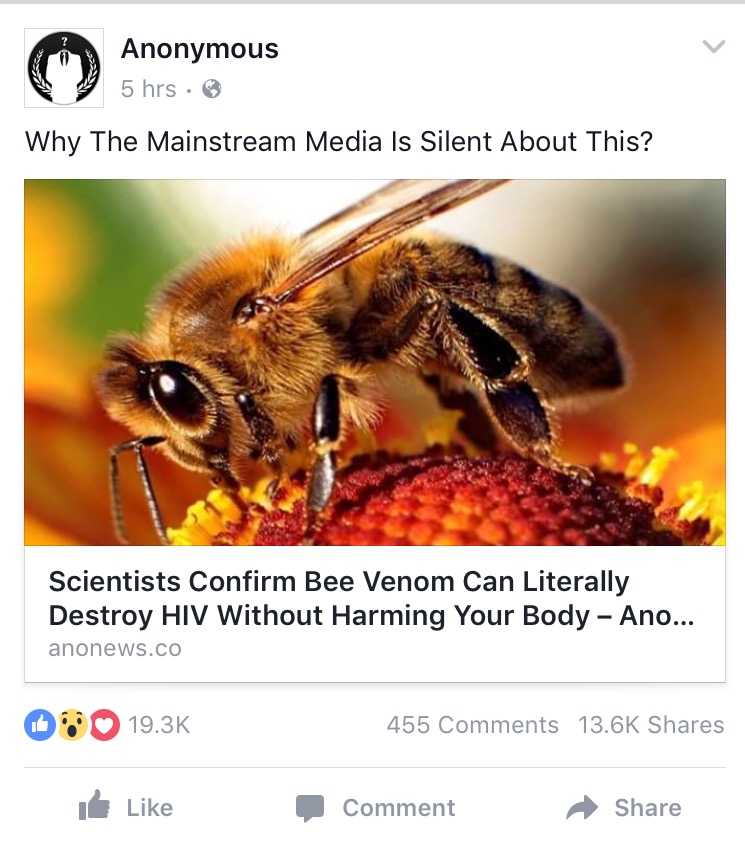
Task: Tap the Share arrow icon
Action: (582, 808)
